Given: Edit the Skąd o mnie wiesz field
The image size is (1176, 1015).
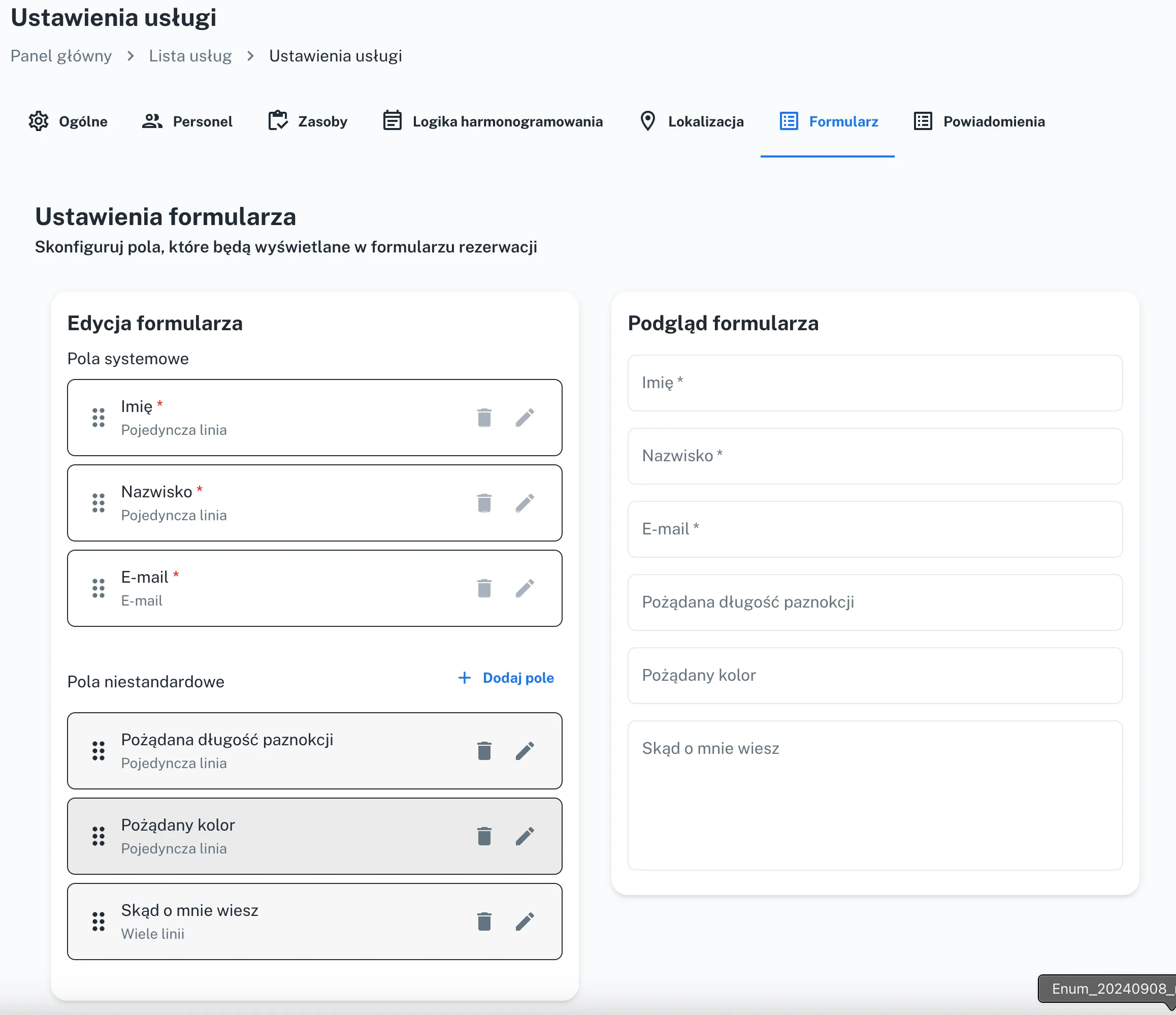Looking at the screenshot, I should pyautogui.click(x=525, y=922).
